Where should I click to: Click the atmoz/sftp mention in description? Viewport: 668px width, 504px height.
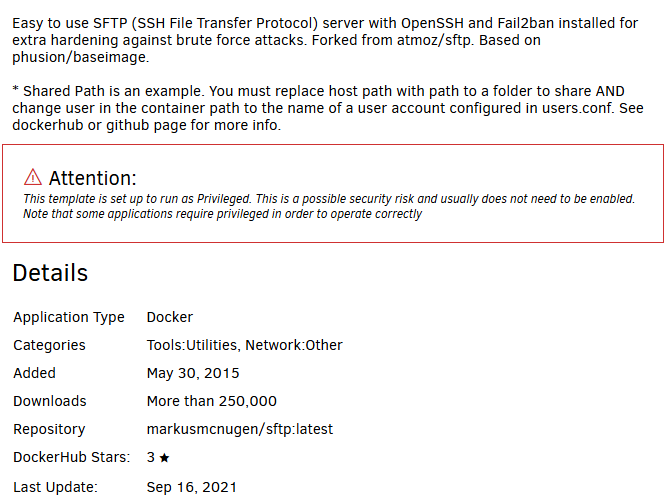(435, 40)
